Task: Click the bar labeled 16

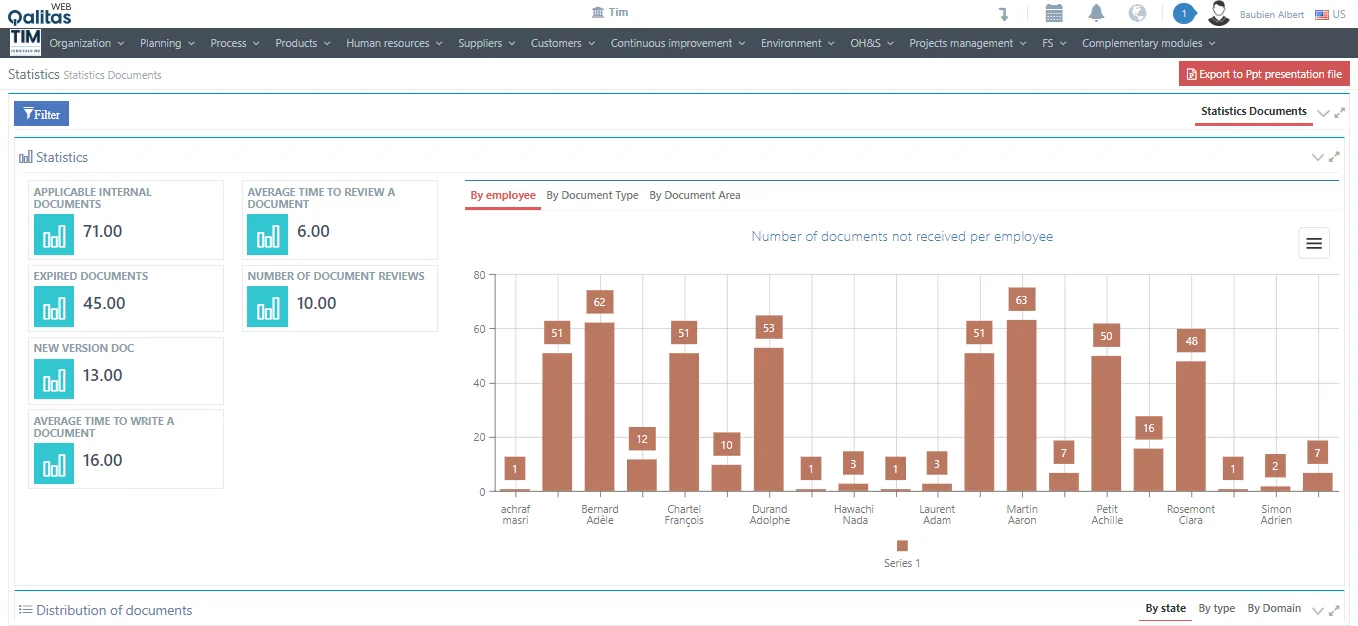Action: (1148, 469)
